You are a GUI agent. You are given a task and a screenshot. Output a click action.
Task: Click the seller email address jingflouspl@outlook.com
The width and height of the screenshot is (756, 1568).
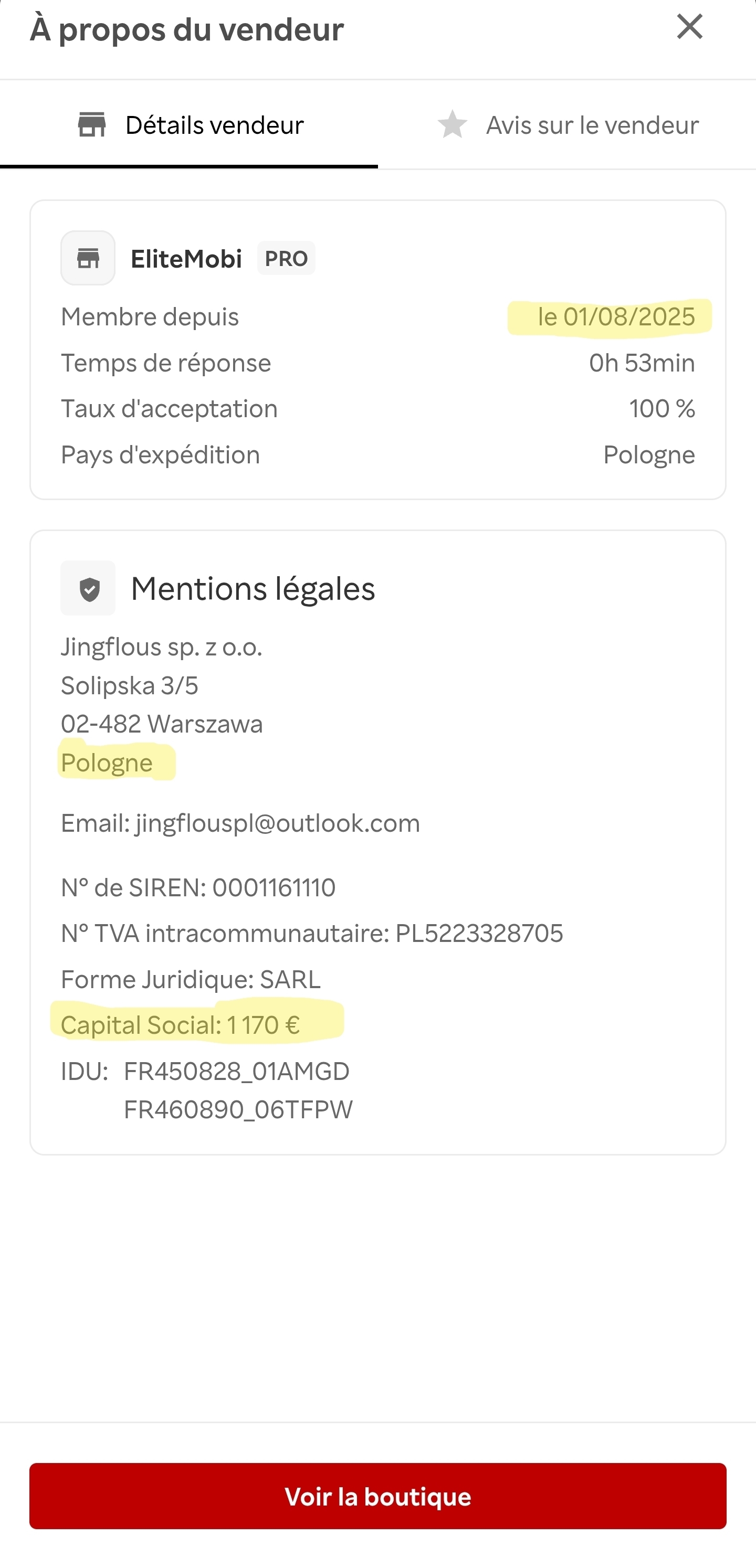277,823
